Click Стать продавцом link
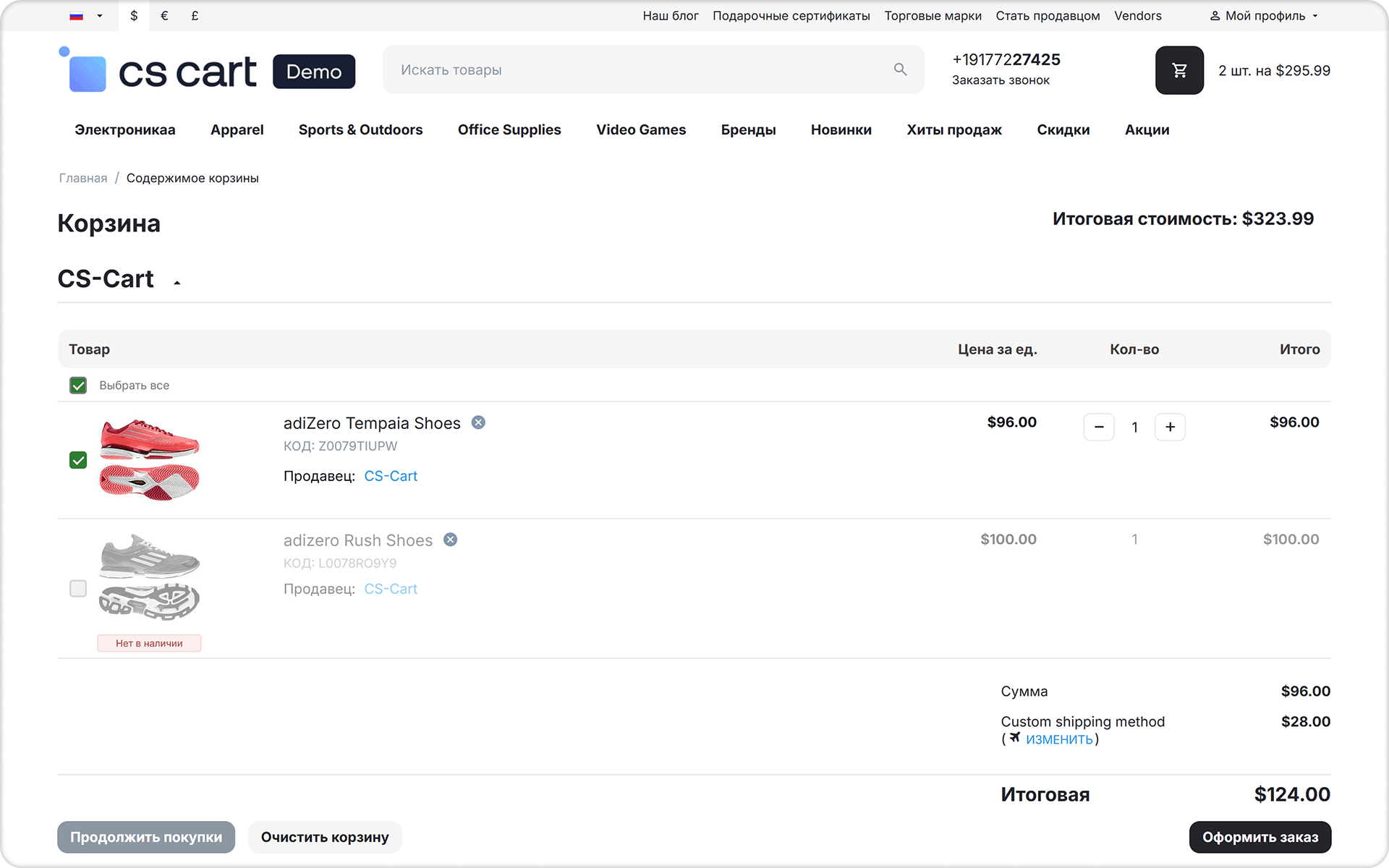Viewport: 1389px width, 868px height. (1048, 16)
